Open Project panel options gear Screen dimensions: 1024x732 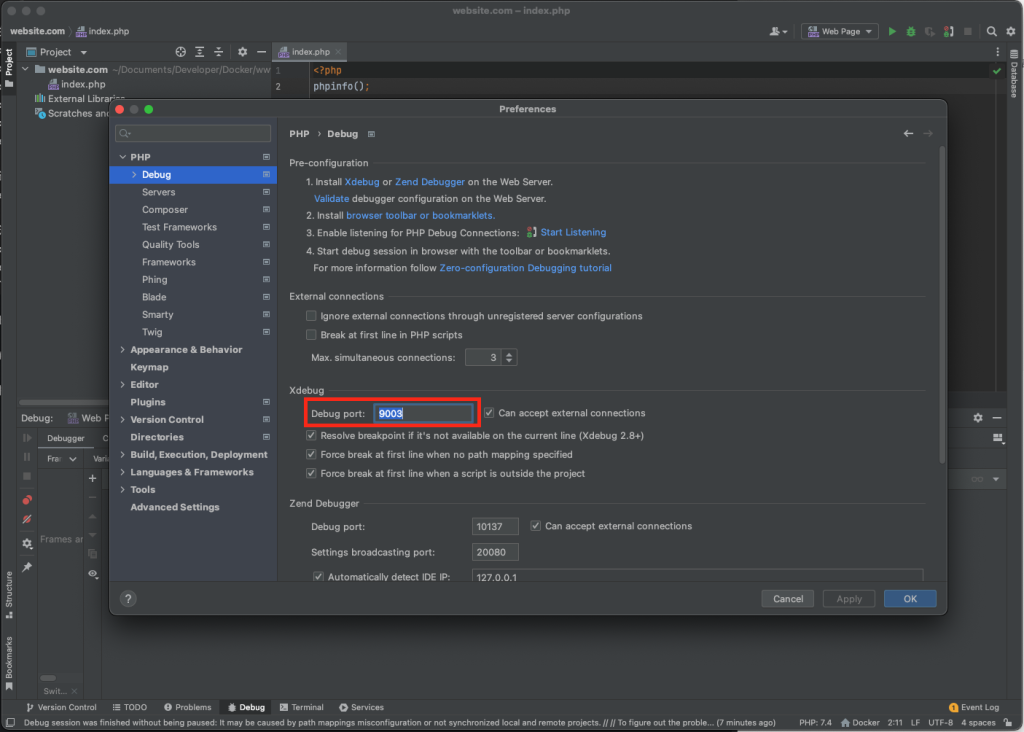242,52
